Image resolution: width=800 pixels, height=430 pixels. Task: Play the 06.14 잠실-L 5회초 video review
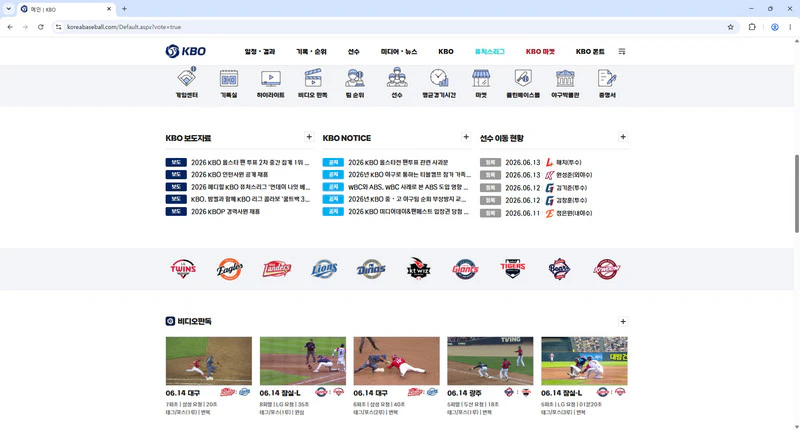pos(584,361)
